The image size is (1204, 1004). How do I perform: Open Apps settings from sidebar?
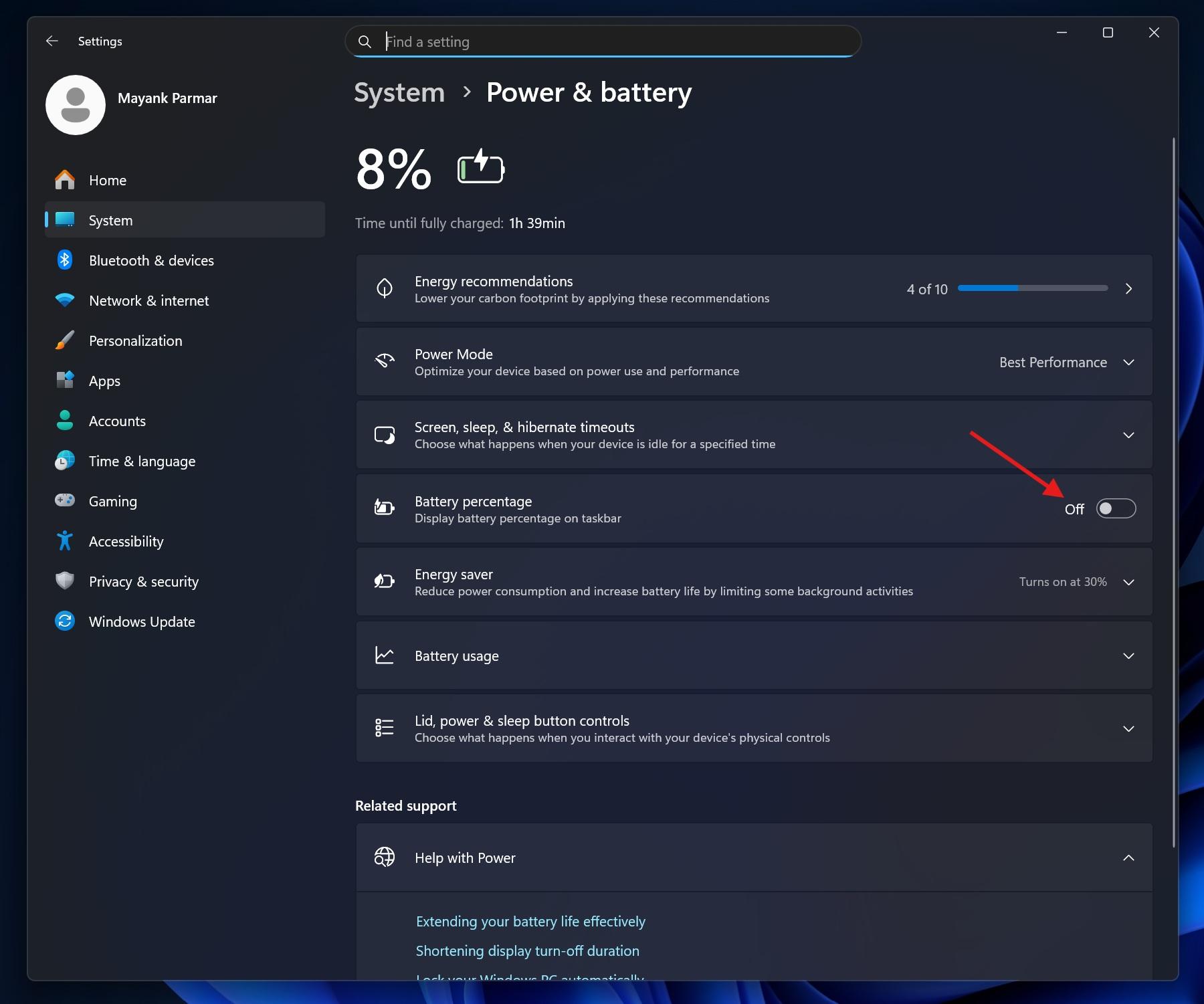click(105, 381)
